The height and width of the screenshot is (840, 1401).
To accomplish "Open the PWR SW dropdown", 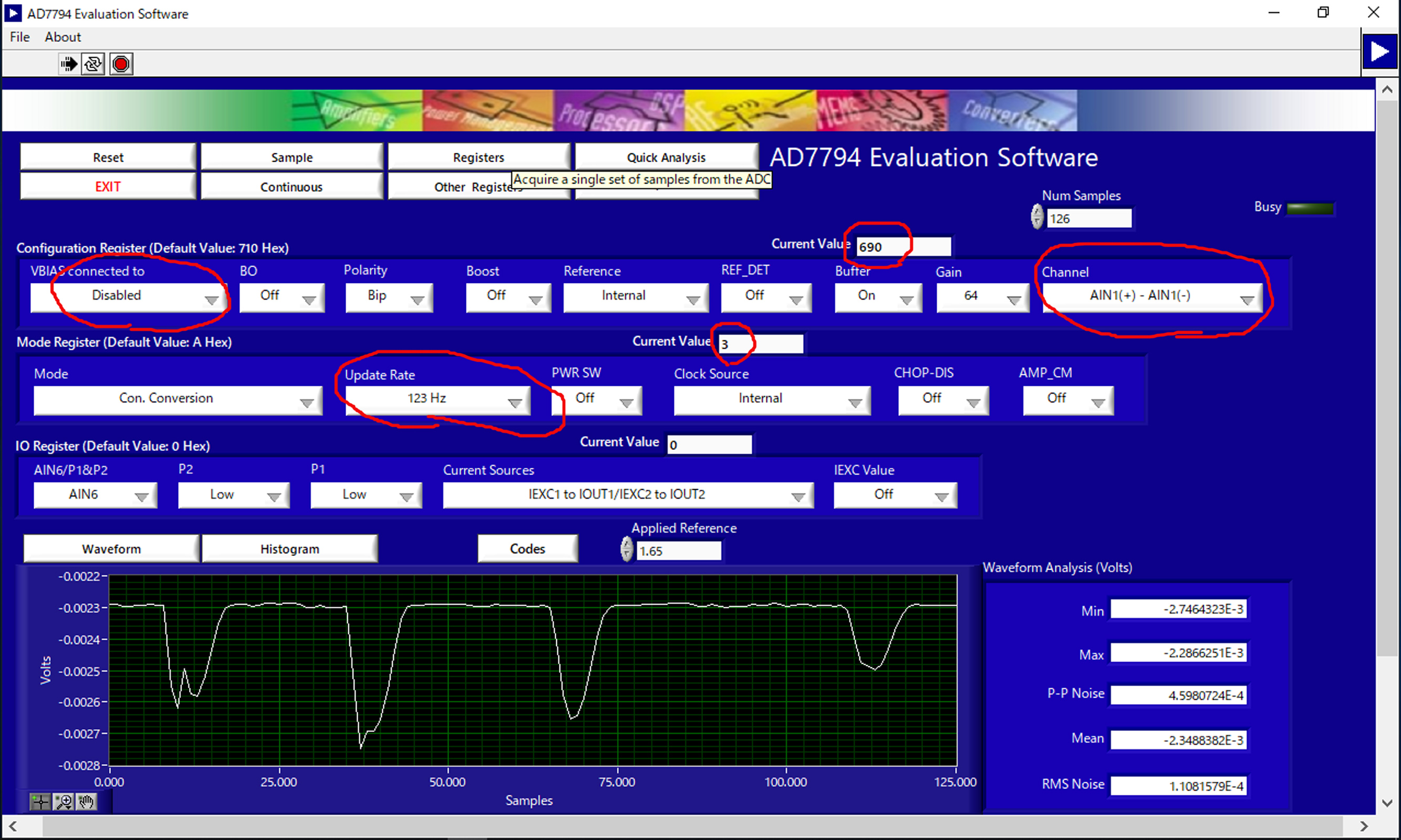I will click(597, 400).
